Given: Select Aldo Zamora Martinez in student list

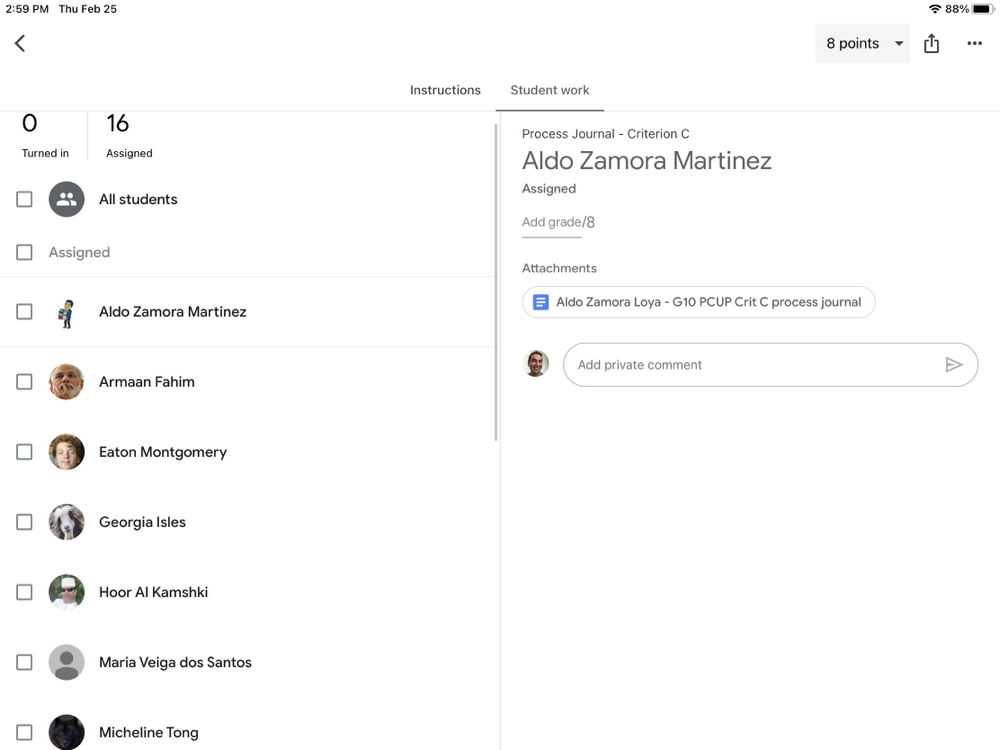Looking at the screenshot, I should (172, 312).
